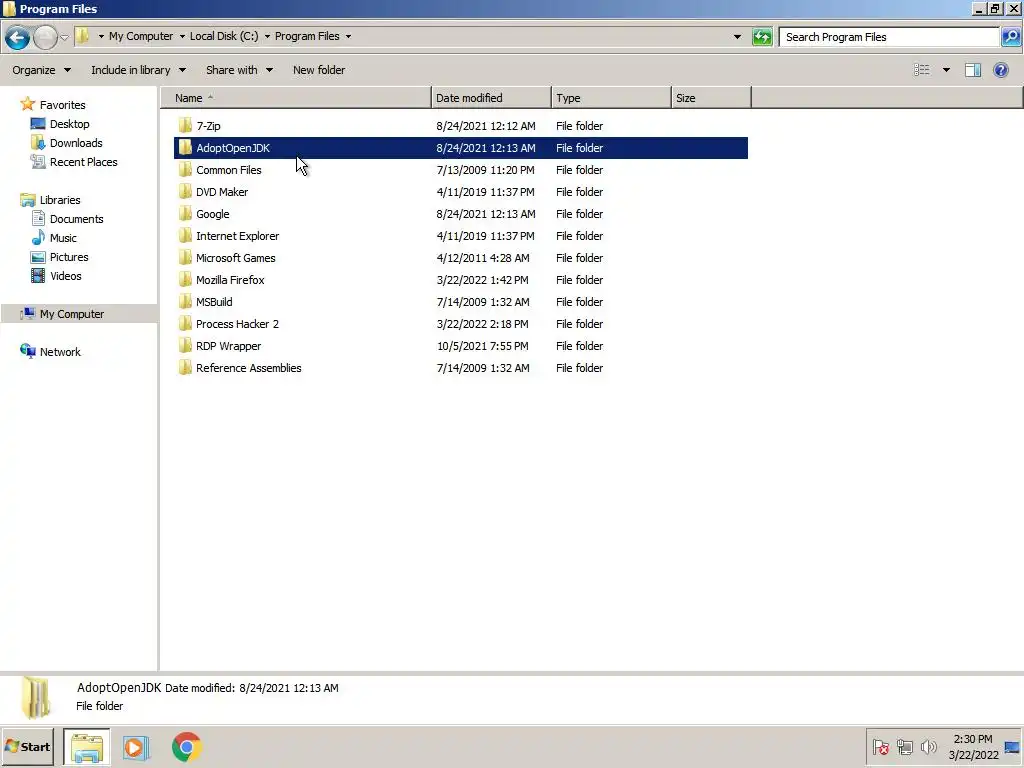The height and width of the screenshot is (768, 1024).
Task: Select the 7-Zip folder icon
Action: click(x=185, y=125)
